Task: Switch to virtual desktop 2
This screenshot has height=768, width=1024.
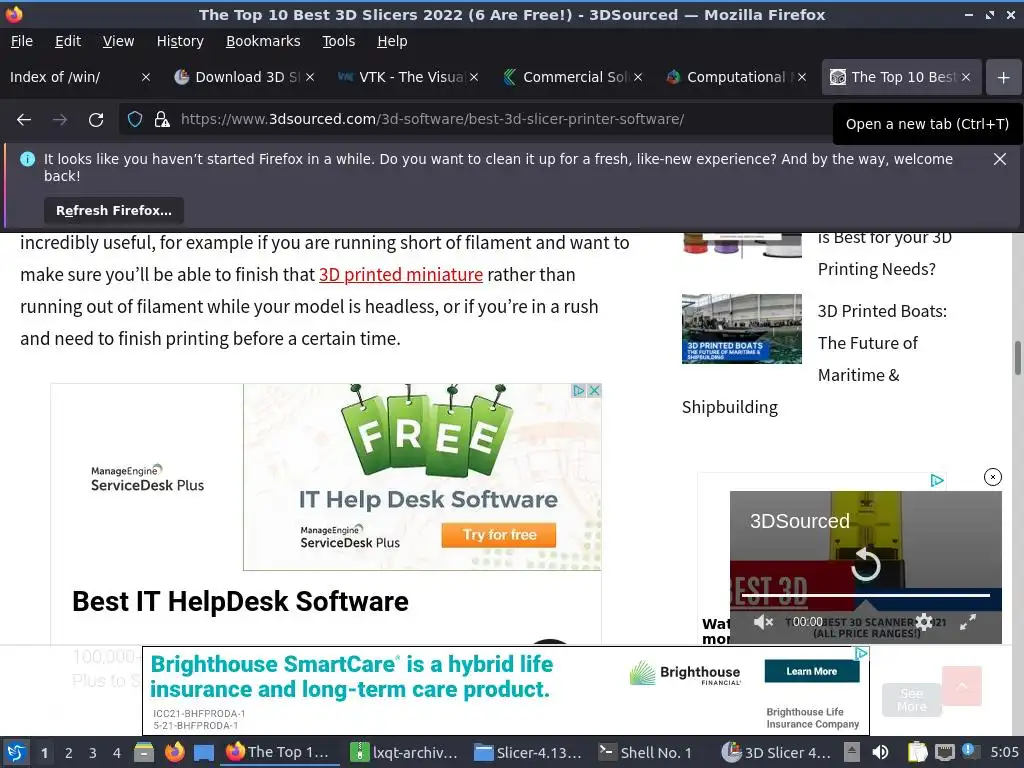Action: (x=68, y=753)
